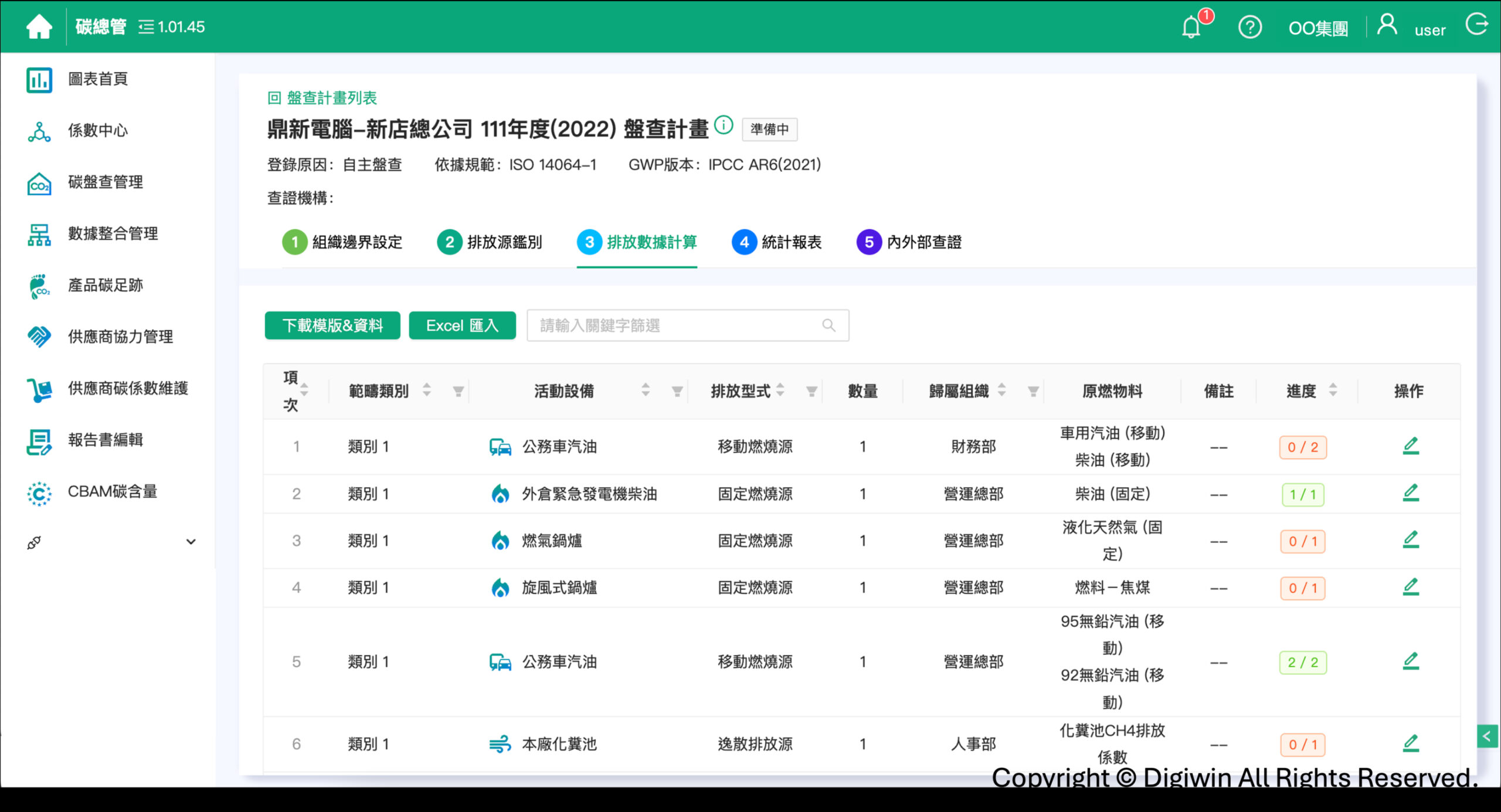Collapse sidebar with menu fold icon
The width and height of the screenshot is (1501, 812).
point(146,27)
